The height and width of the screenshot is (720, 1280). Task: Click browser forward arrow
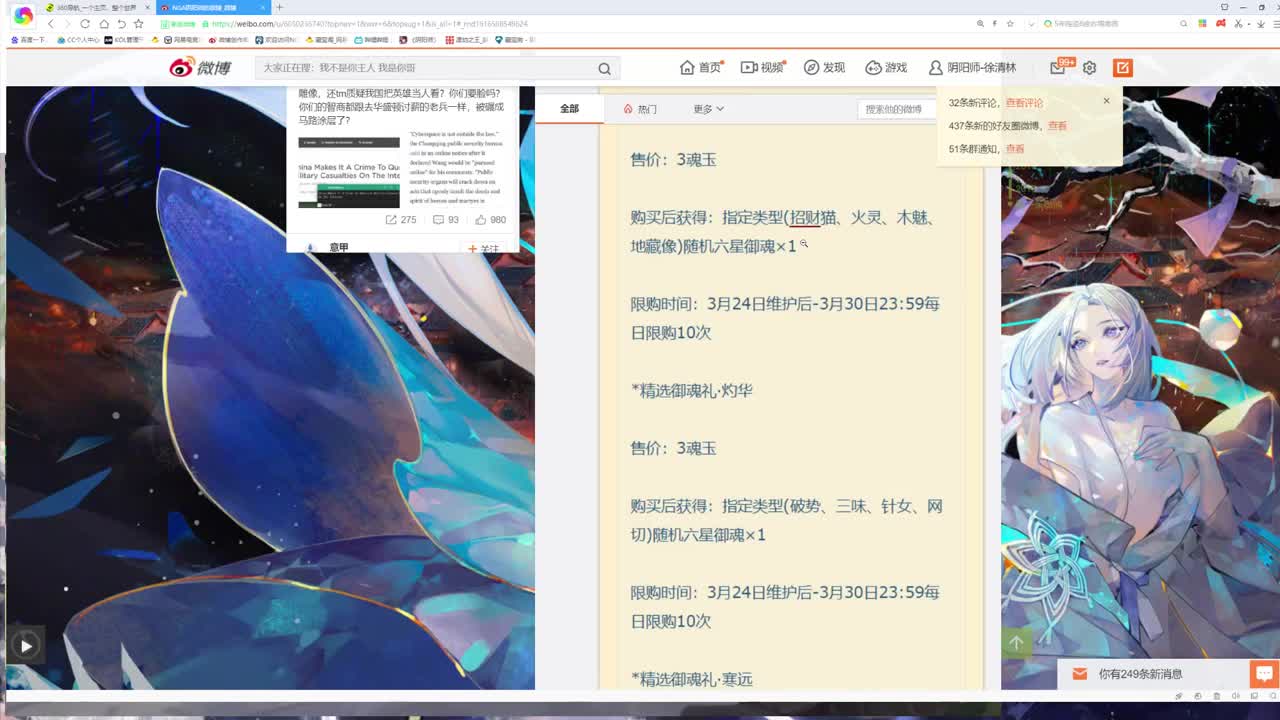pos(67,23)
